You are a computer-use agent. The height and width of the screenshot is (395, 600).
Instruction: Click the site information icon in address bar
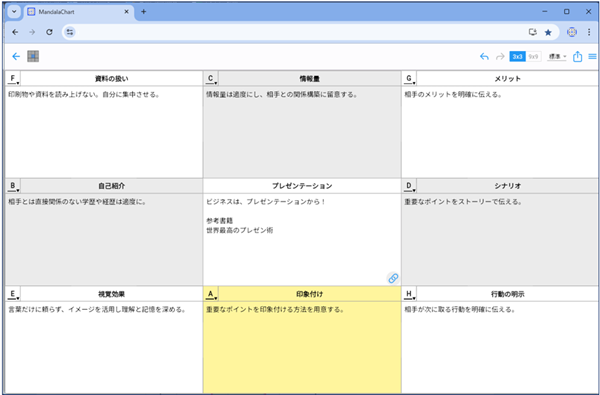point(69,32)
